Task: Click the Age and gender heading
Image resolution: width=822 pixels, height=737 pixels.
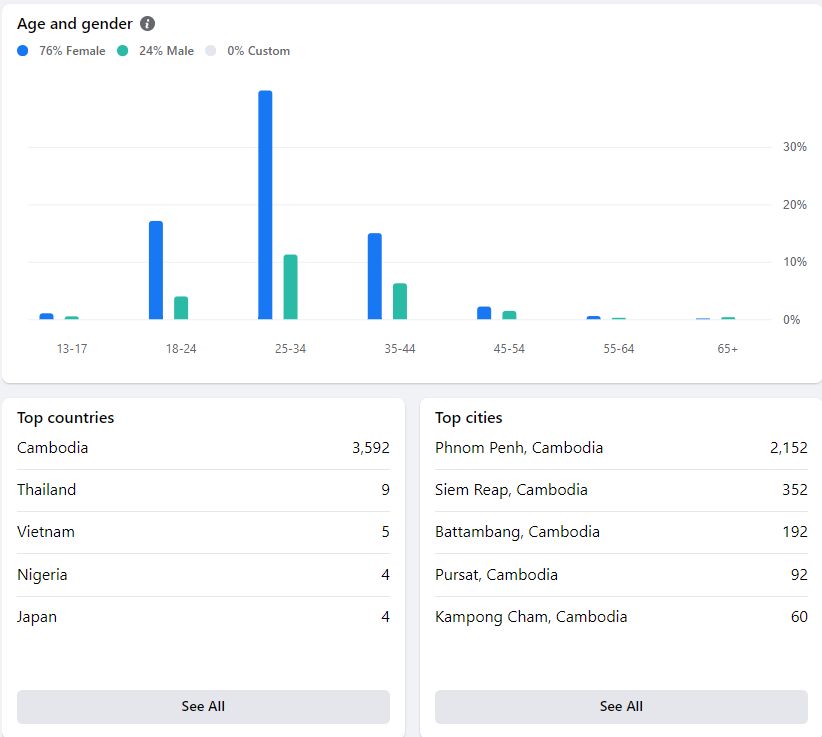Action: pos(74,24)
